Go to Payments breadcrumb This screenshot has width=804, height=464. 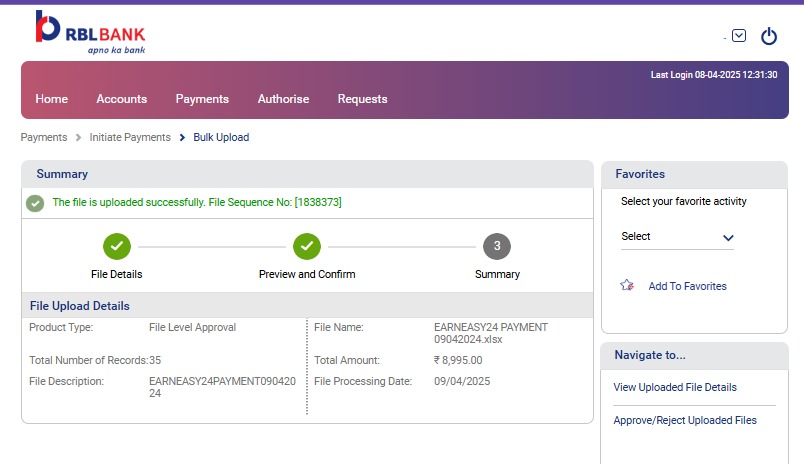pos(44,137)
